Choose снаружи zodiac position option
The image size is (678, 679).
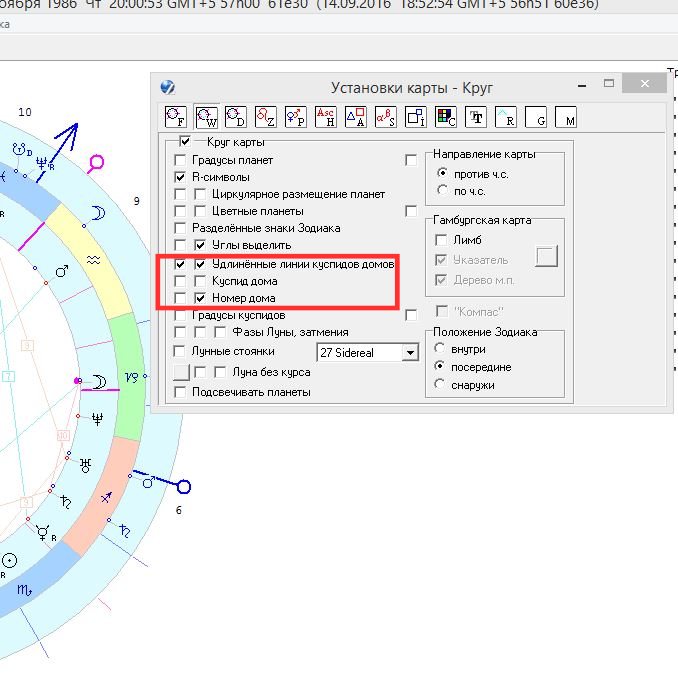click(442, 385)
